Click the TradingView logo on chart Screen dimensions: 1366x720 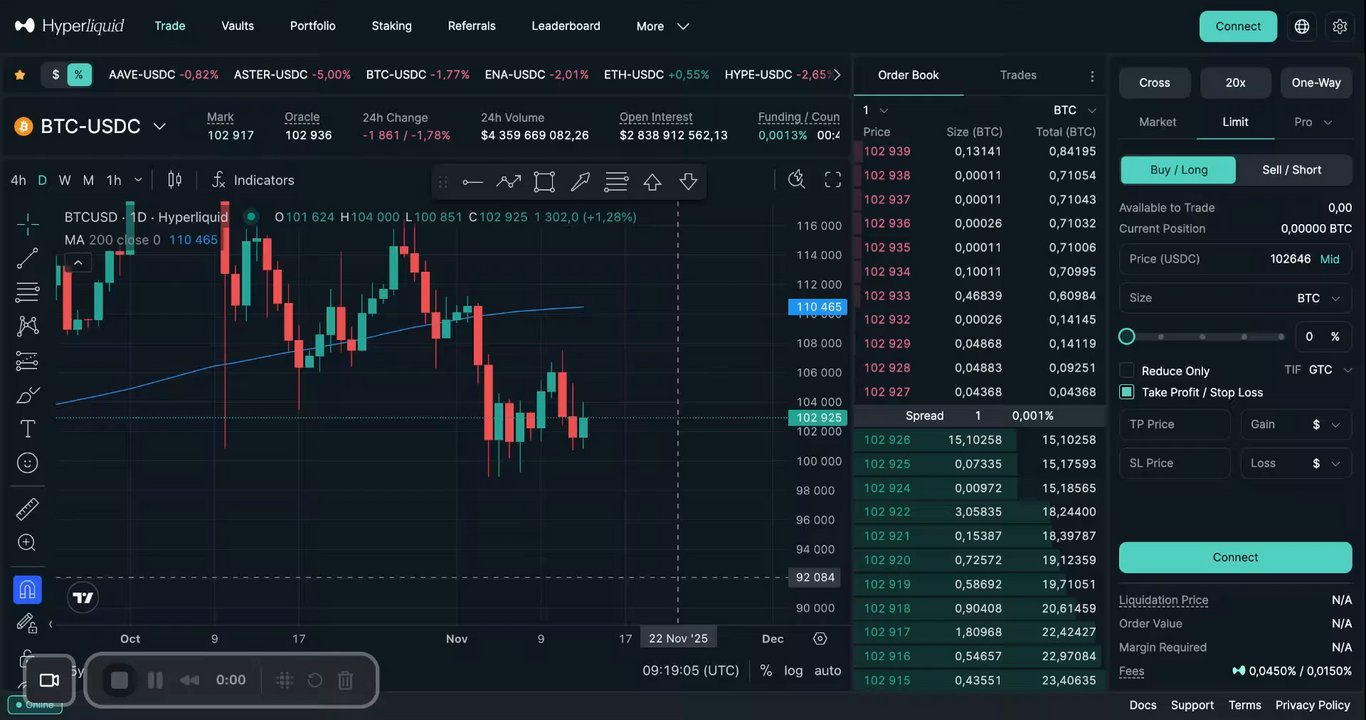(83, 598)
